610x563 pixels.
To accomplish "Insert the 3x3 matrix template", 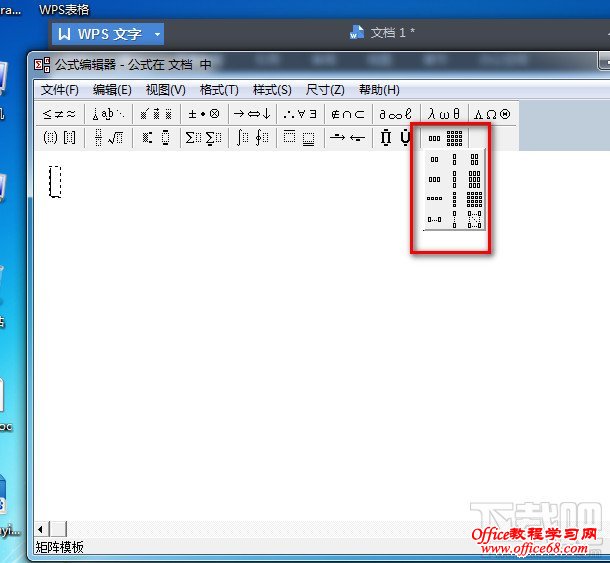I will (474, 180).
